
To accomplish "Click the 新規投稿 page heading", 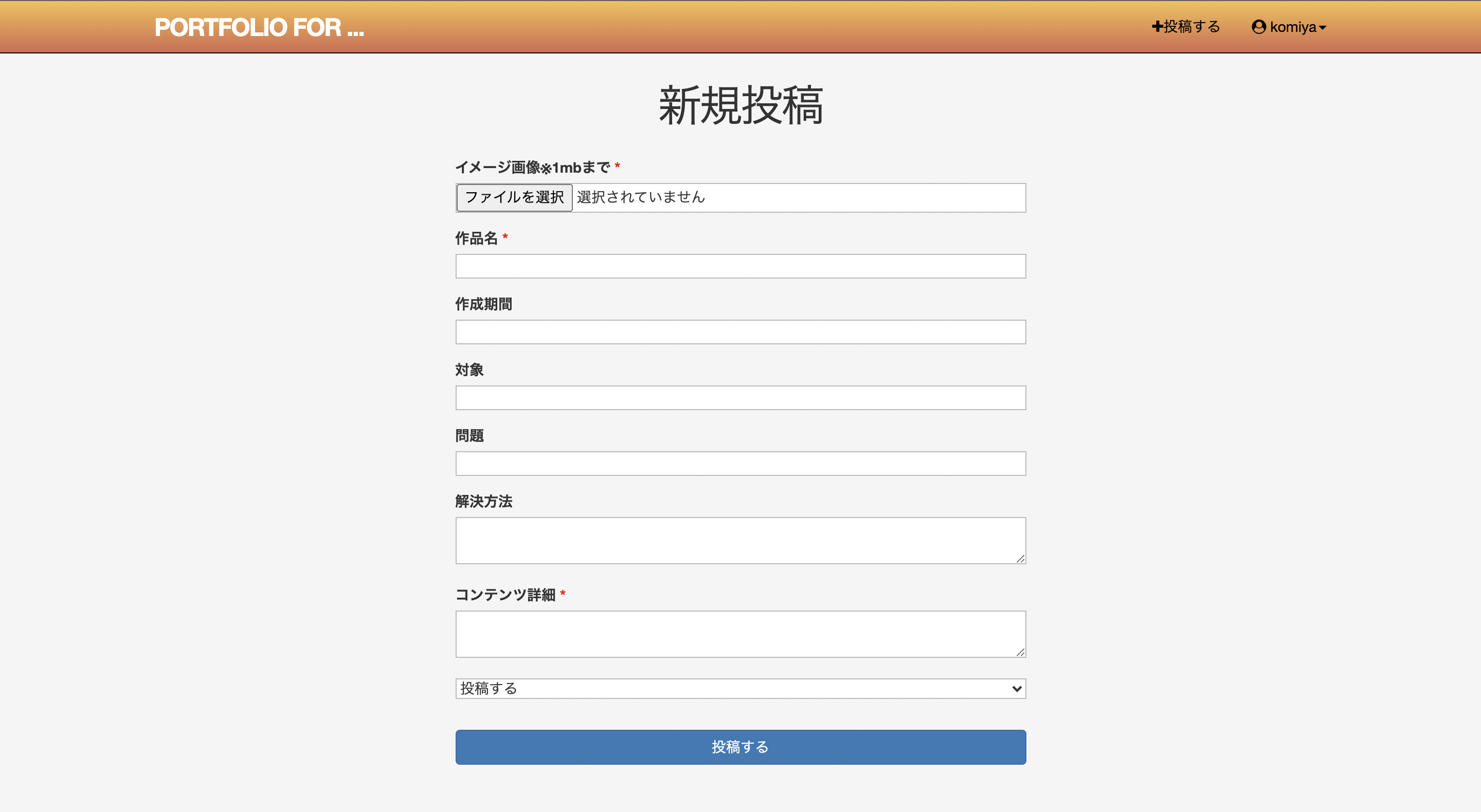I will tap(740, 106).
